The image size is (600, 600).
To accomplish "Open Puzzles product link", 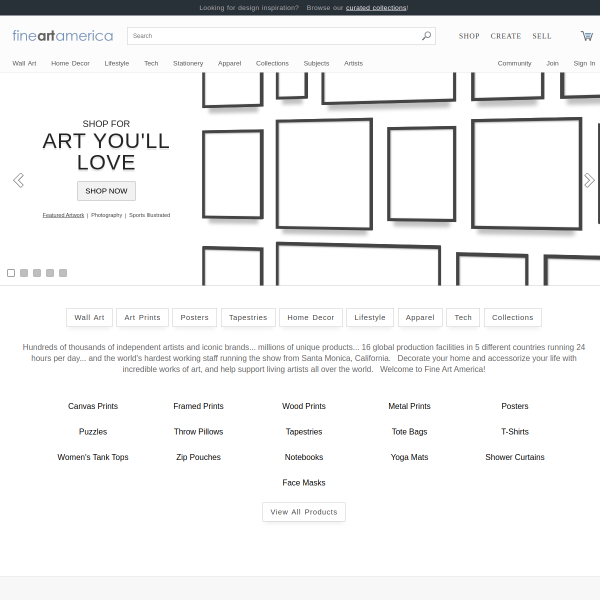I will tap(93, 432).
